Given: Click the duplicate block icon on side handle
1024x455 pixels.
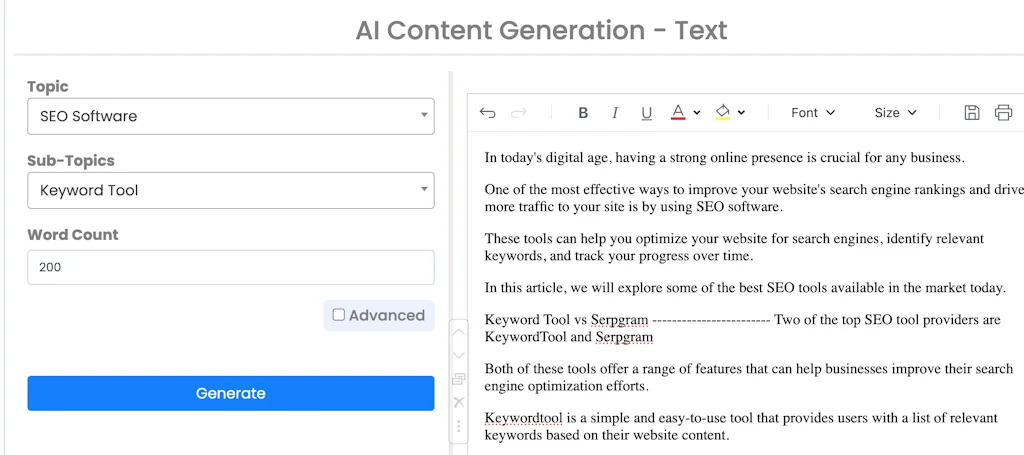Looking at the screenshot, I should 459,379.
